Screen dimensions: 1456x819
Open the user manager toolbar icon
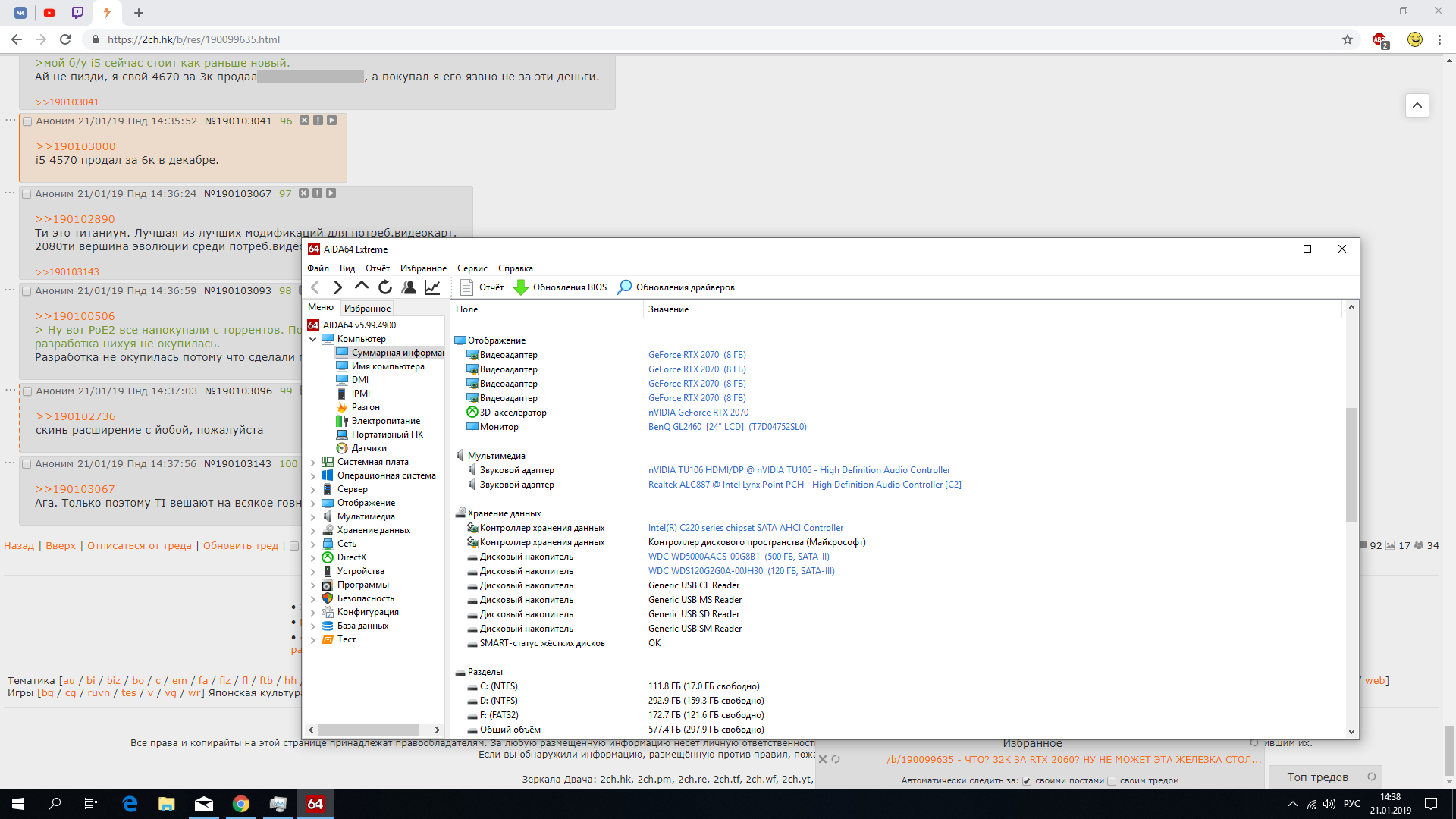tap(409, 287)
